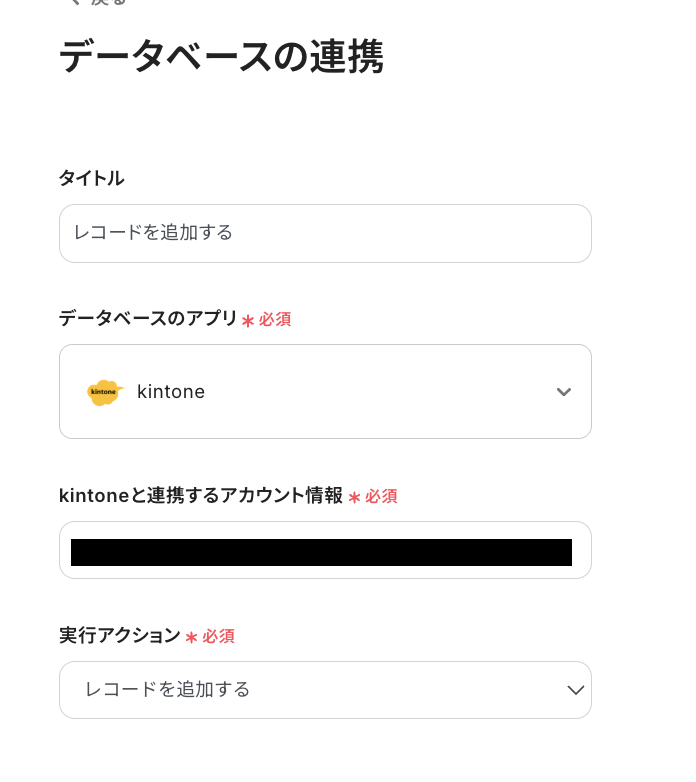Click the asterisk beside 実行アクション
The image size is (696, 782).
[191, 637]
